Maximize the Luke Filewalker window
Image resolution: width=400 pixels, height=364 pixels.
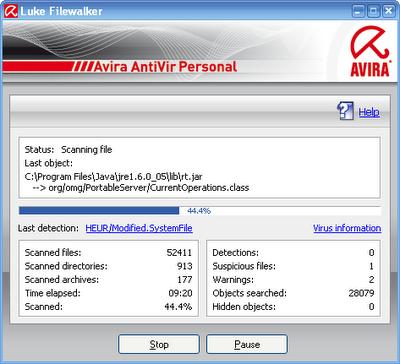pyautogui.click(x=374, y=11)
